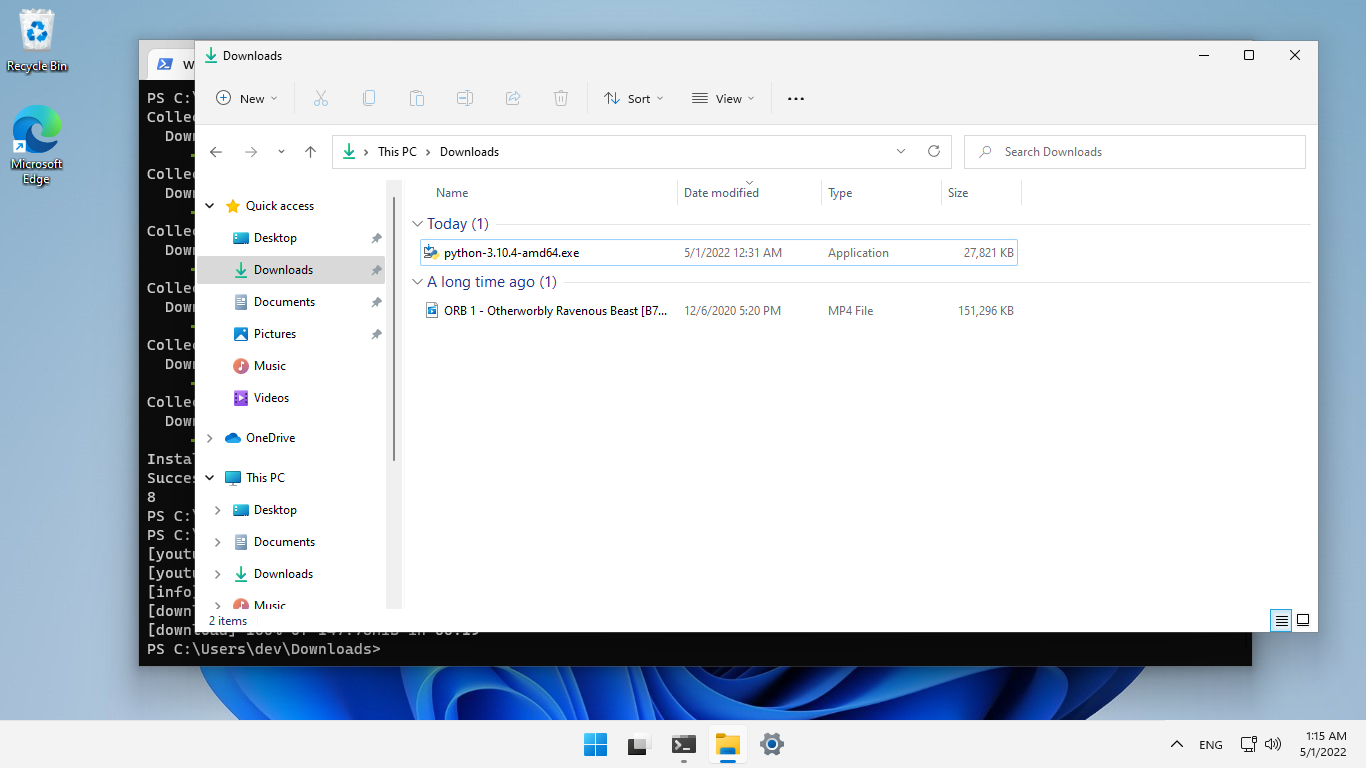This screenshot has height=768, width=1366.
Task: Sort by the Size column header
Action: (981, 193)
